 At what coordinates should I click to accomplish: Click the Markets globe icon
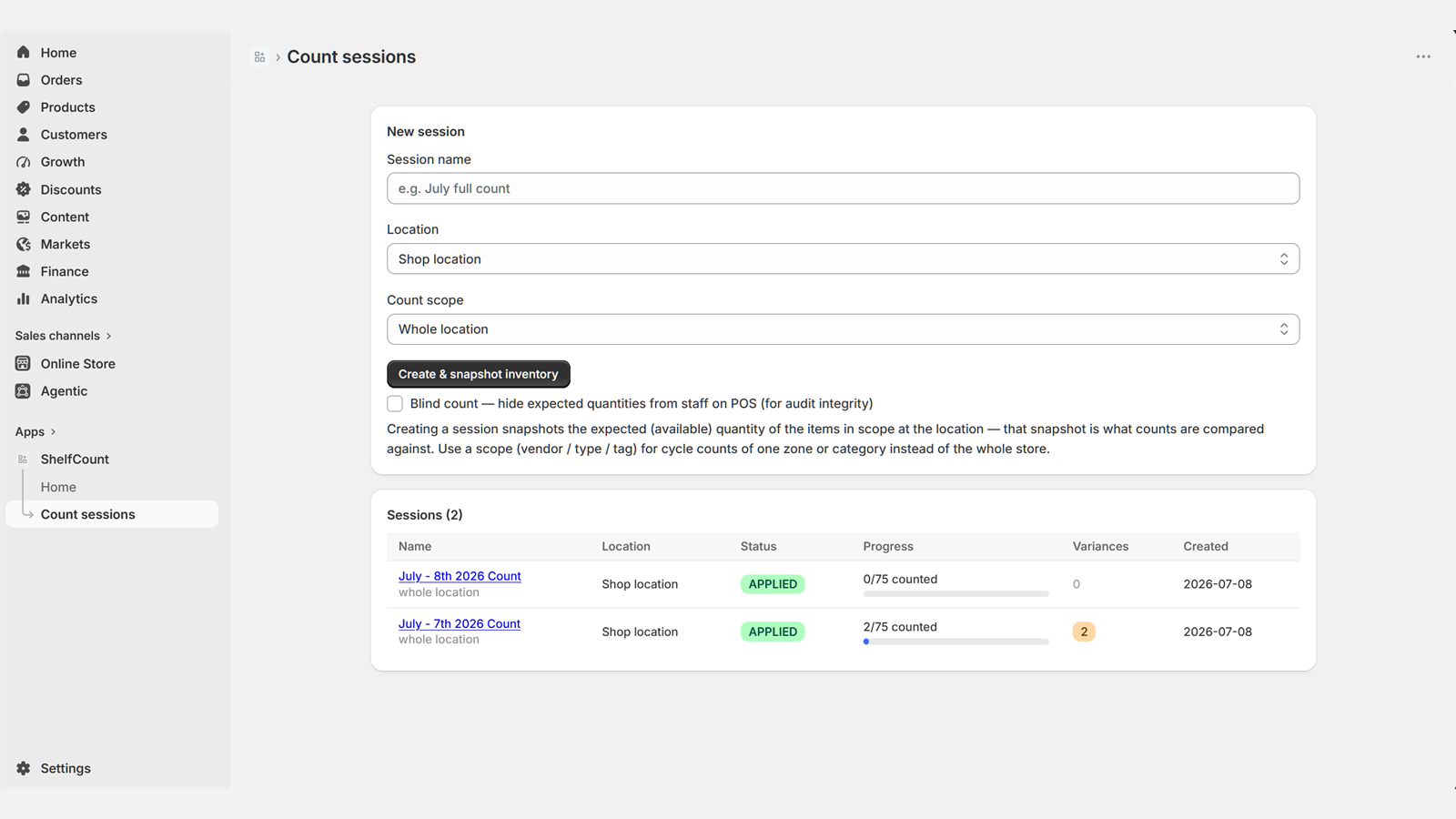24,244
